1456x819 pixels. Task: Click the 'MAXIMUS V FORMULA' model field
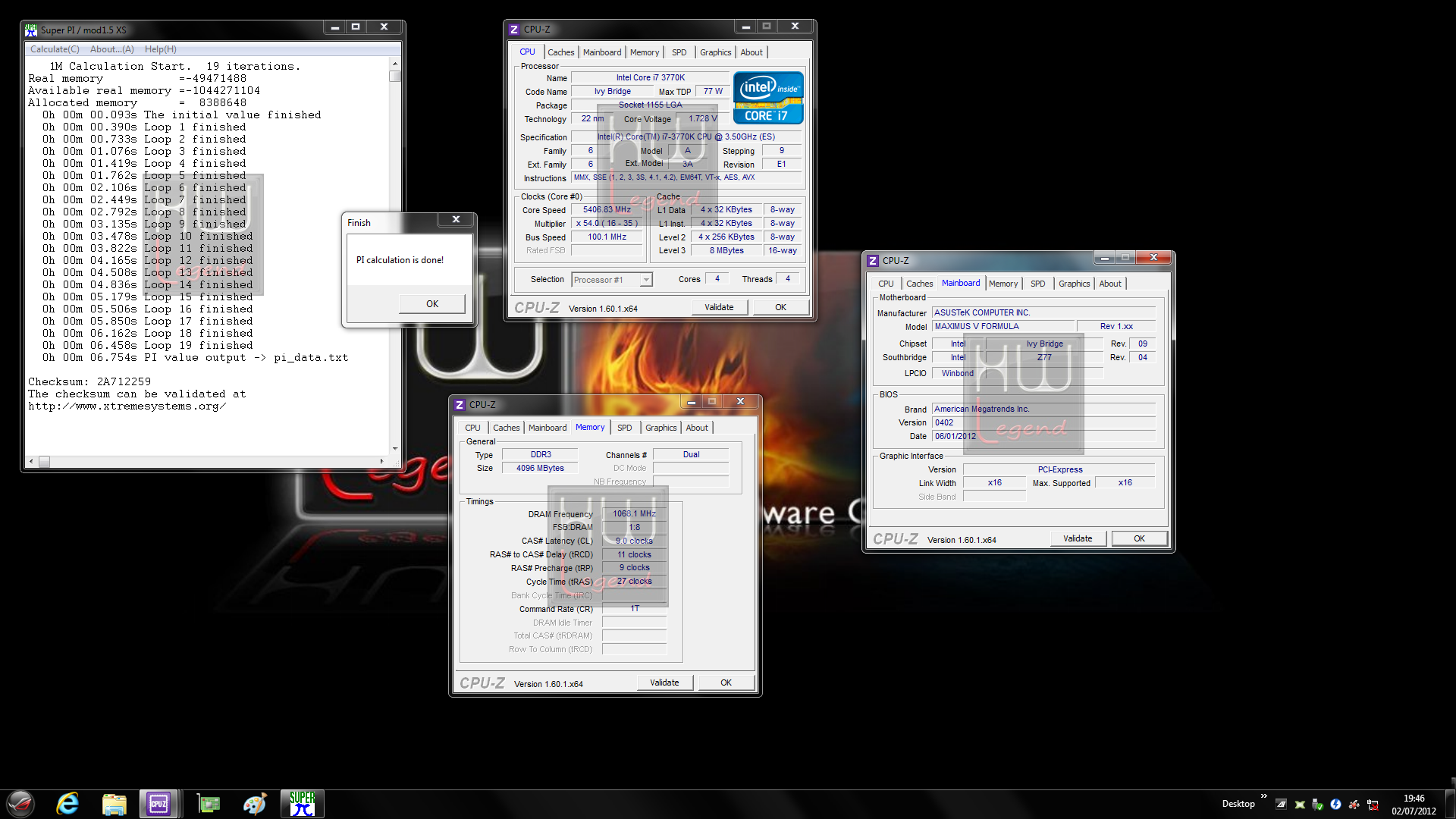click(x=1003, y=326)
